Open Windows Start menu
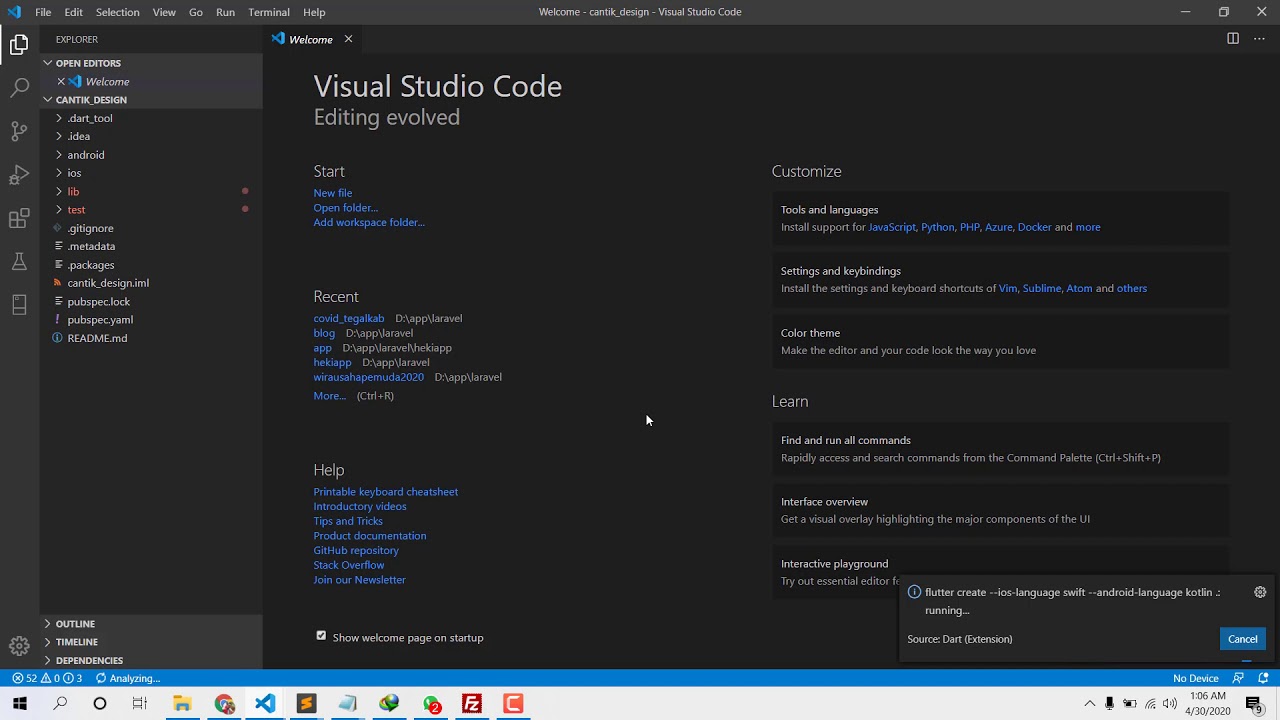Screen dimensions: 1280x720 coord(19,704)
